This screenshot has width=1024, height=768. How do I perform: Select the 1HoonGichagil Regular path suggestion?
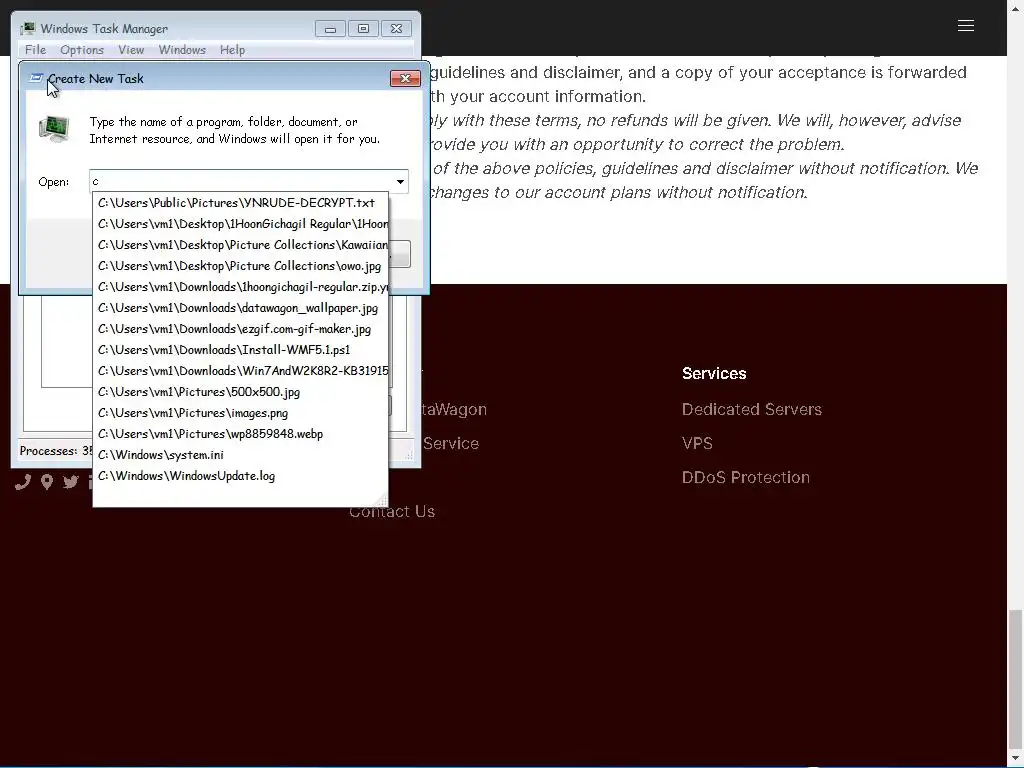tap(240, 224)
